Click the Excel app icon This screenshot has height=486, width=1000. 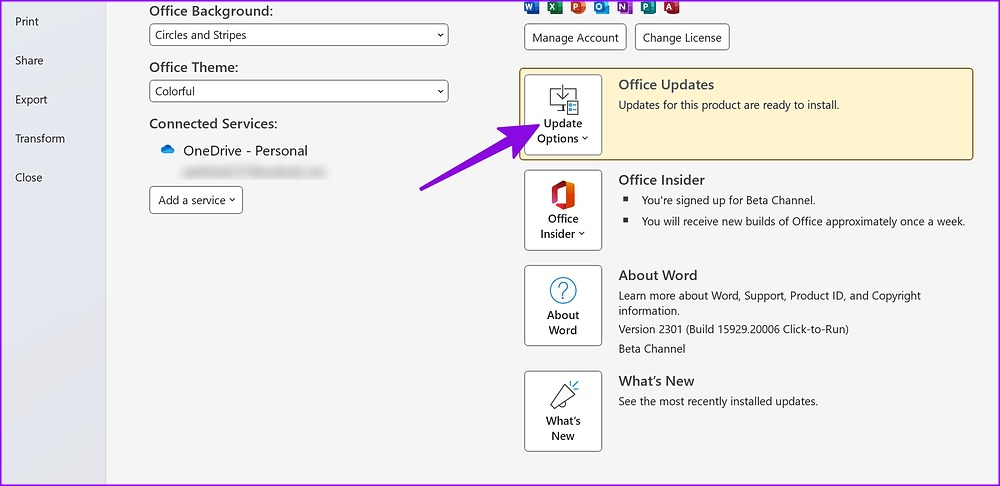(x=554, y=7)
